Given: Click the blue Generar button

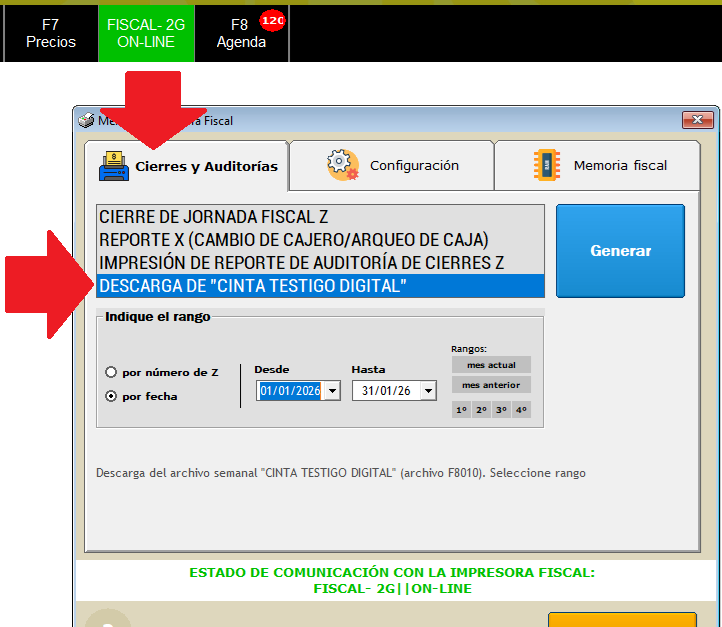Looking at the screenshot, I should 620,251.
